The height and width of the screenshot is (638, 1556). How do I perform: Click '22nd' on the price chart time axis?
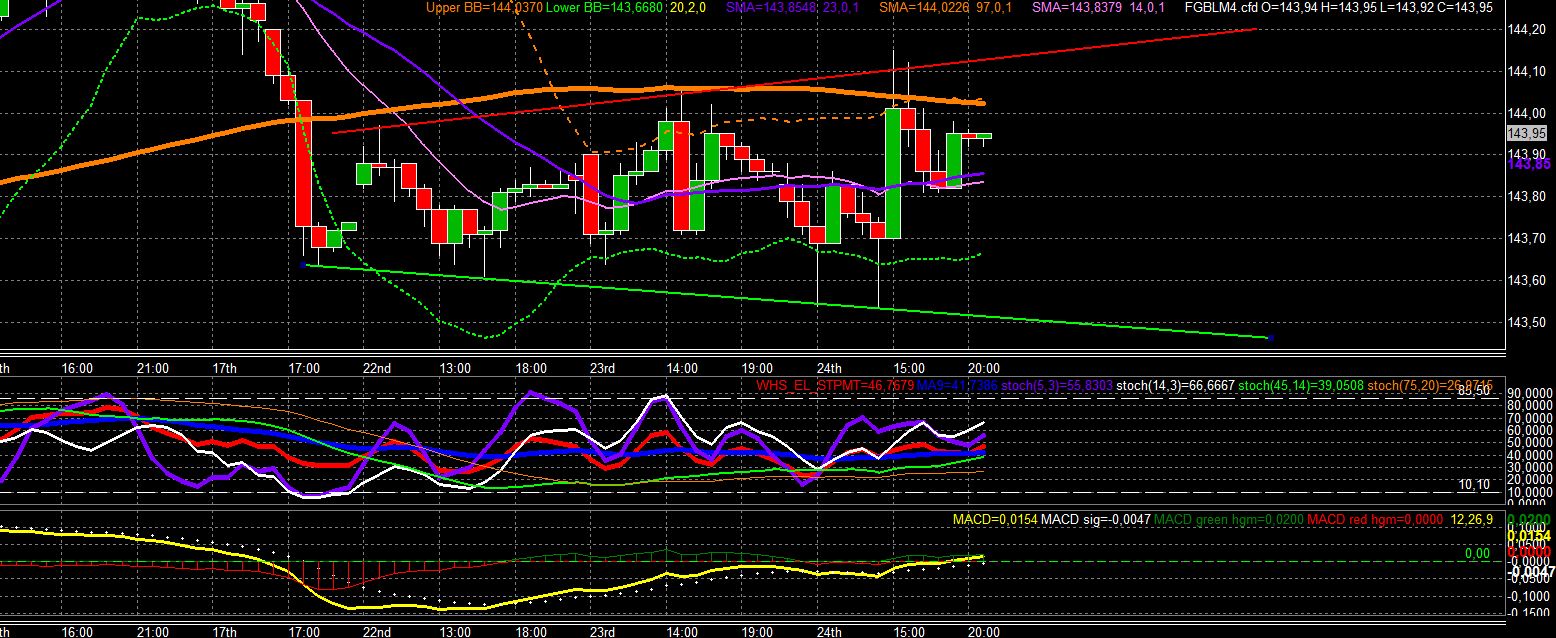(x=377, y=368)
